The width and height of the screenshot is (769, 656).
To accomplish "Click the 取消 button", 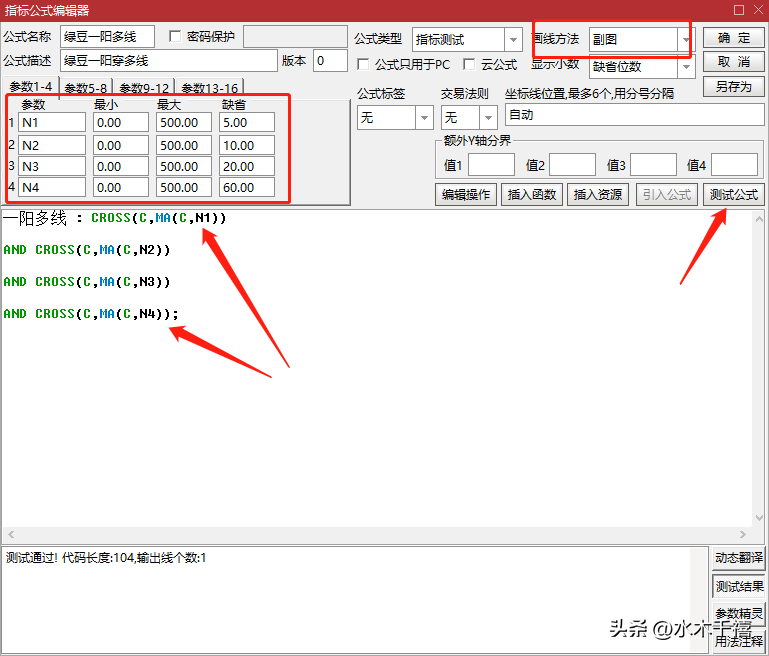I will (734, 62).
